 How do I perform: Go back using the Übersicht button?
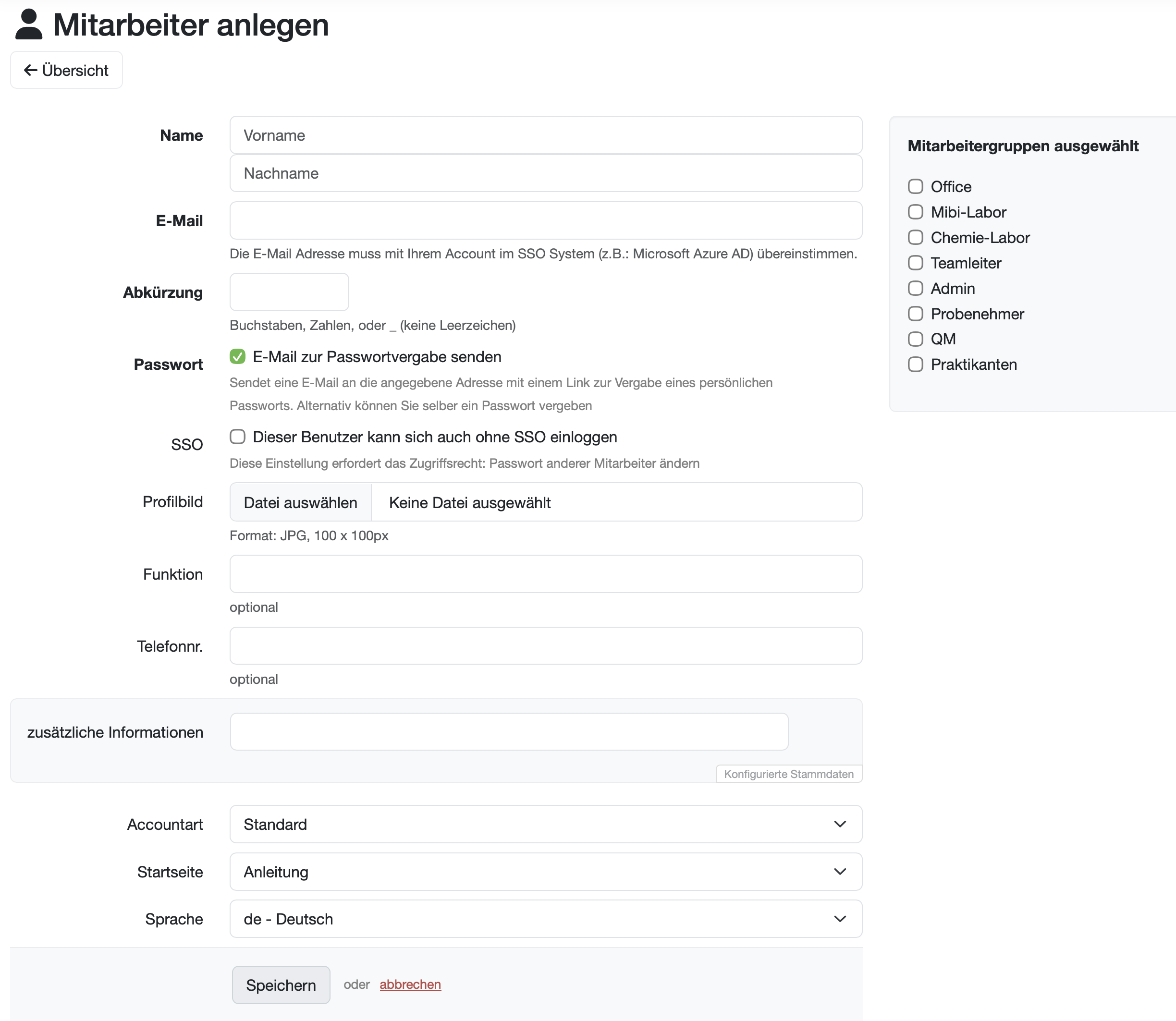click(66, 70)
